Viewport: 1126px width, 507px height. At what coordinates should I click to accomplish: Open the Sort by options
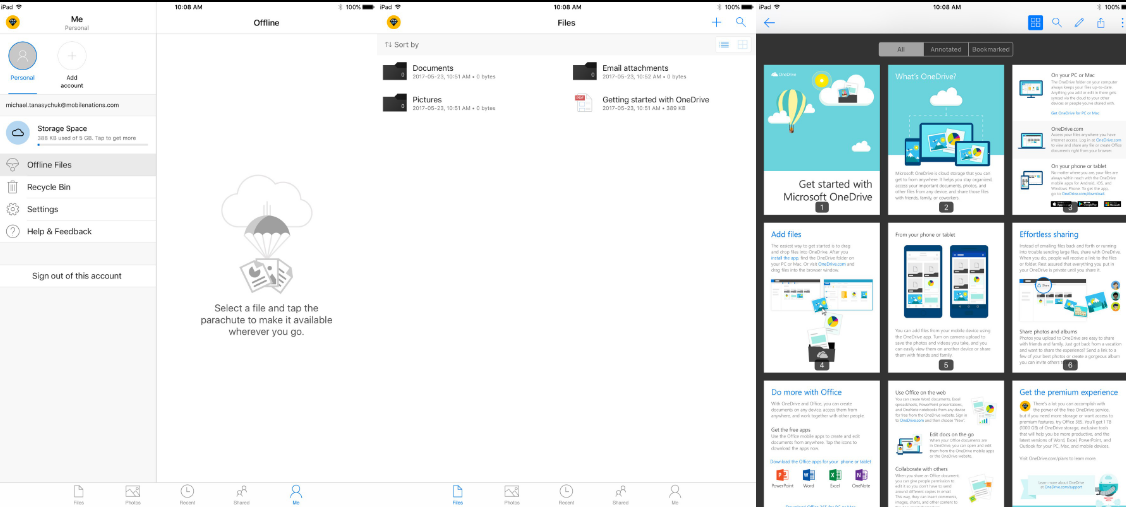(x=402, y=45)
